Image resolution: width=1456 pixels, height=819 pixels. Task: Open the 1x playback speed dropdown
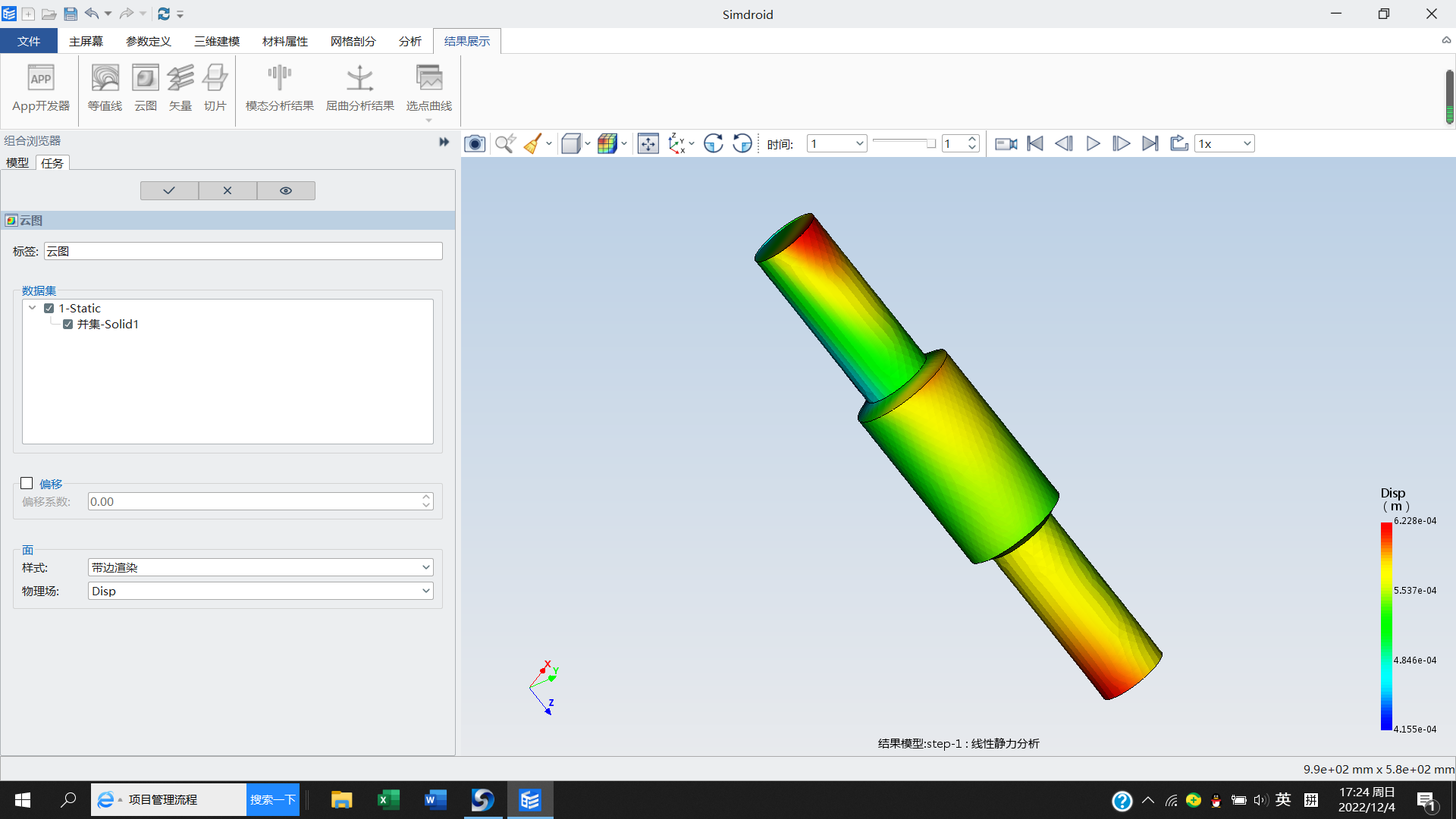(1225, 143)
